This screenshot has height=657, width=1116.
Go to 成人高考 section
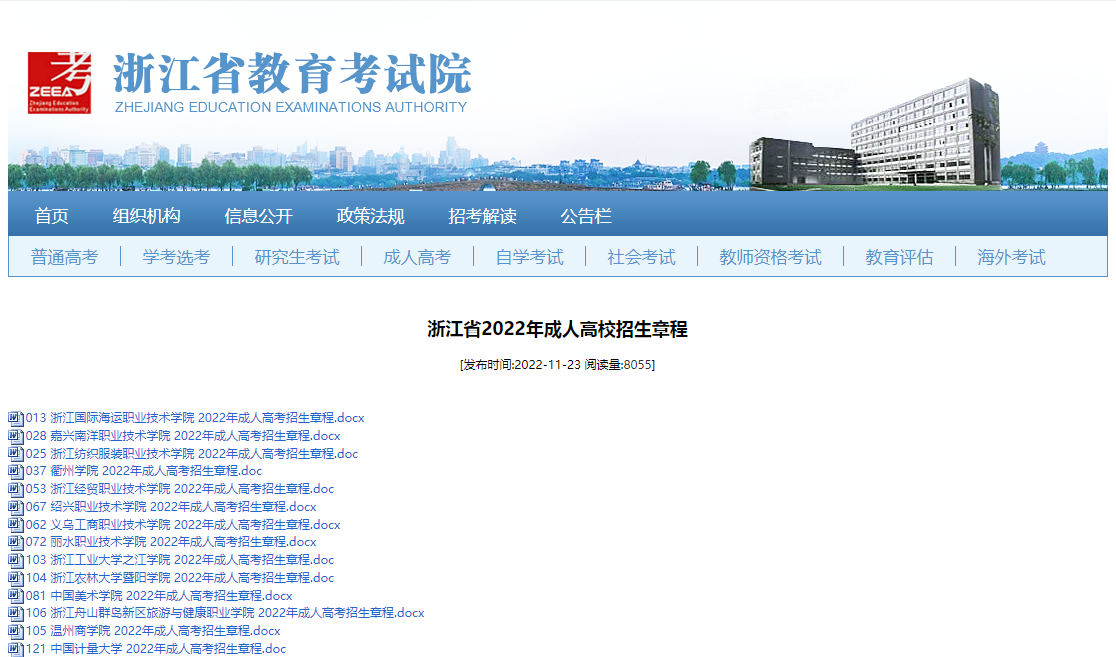[417, 257]
